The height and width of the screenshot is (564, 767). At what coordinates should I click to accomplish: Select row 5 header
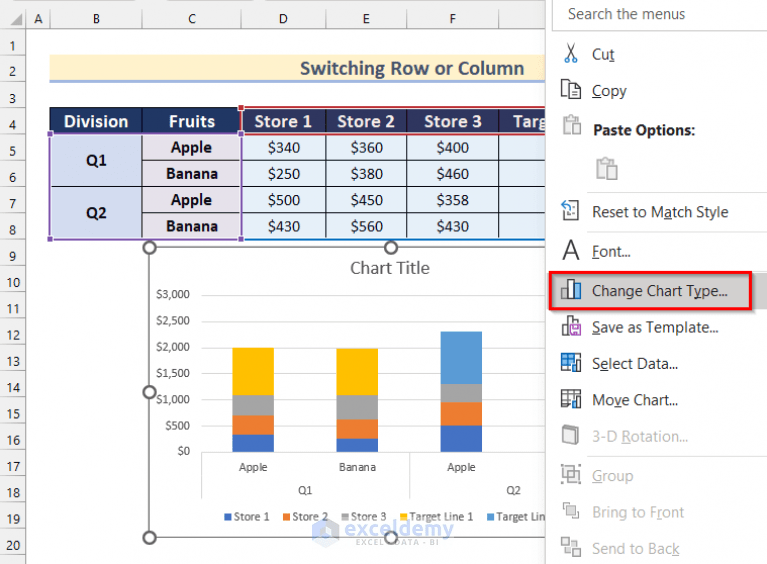click(x=13, y=151)
